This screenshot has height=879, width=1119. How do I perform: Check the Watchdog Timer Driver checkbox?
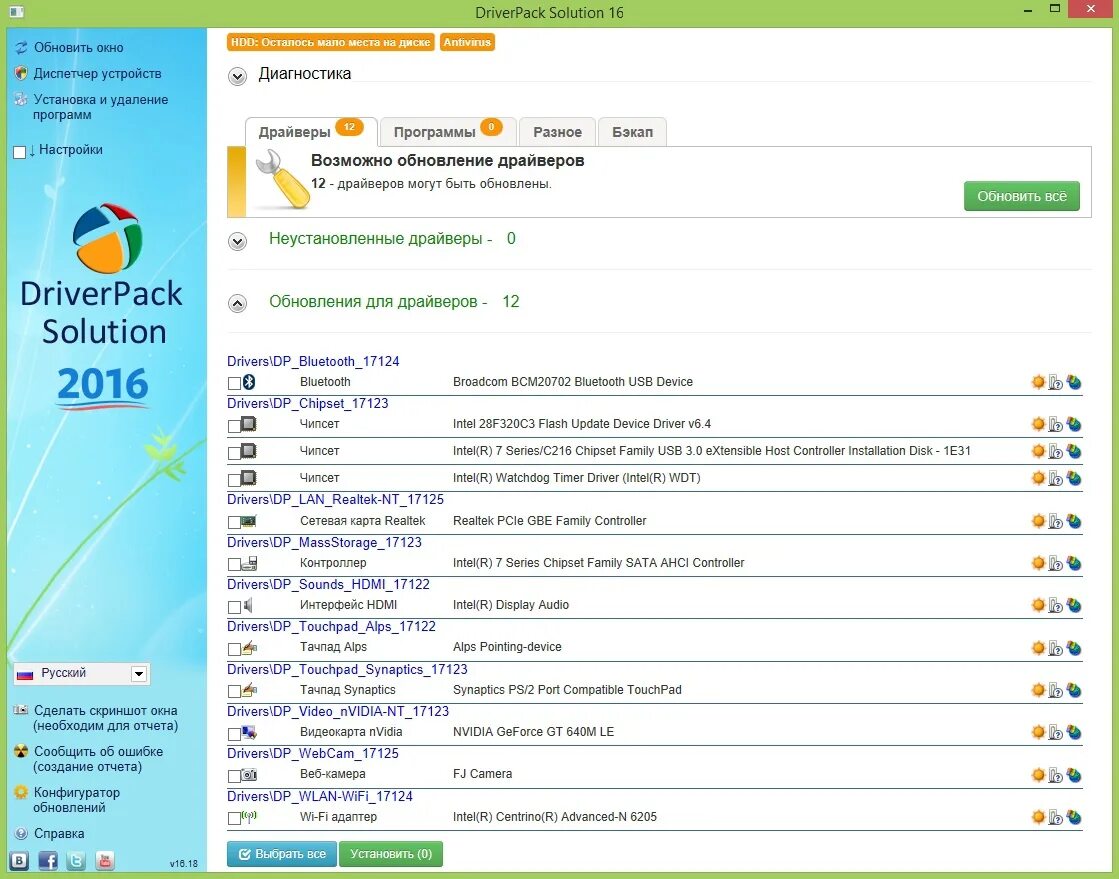234,480
